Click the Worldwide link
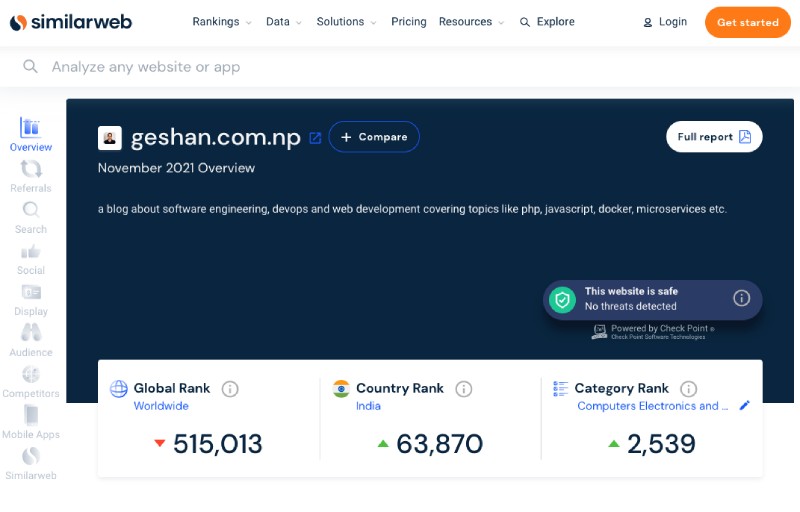This screenshot has width=800, height=512. 161,406
